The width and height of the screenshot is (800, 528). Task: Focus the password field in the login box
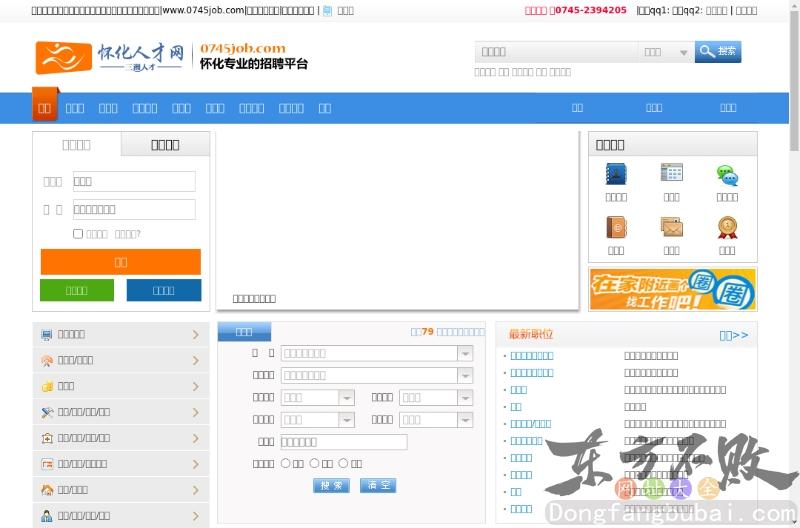coord(134,209)
